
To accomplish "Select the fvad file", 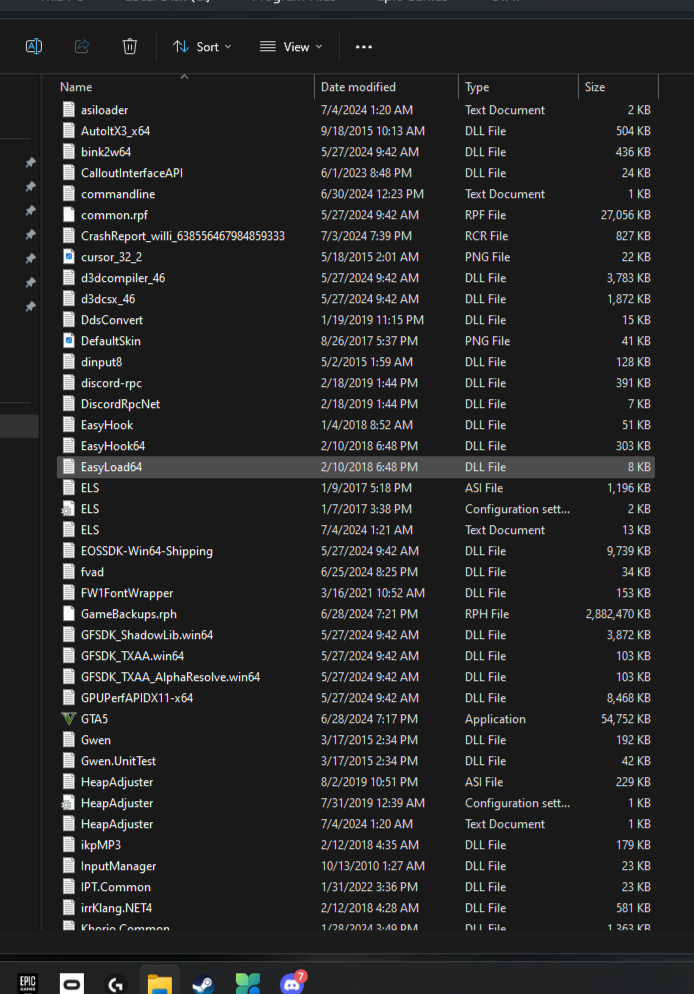I will coord(356,572).
